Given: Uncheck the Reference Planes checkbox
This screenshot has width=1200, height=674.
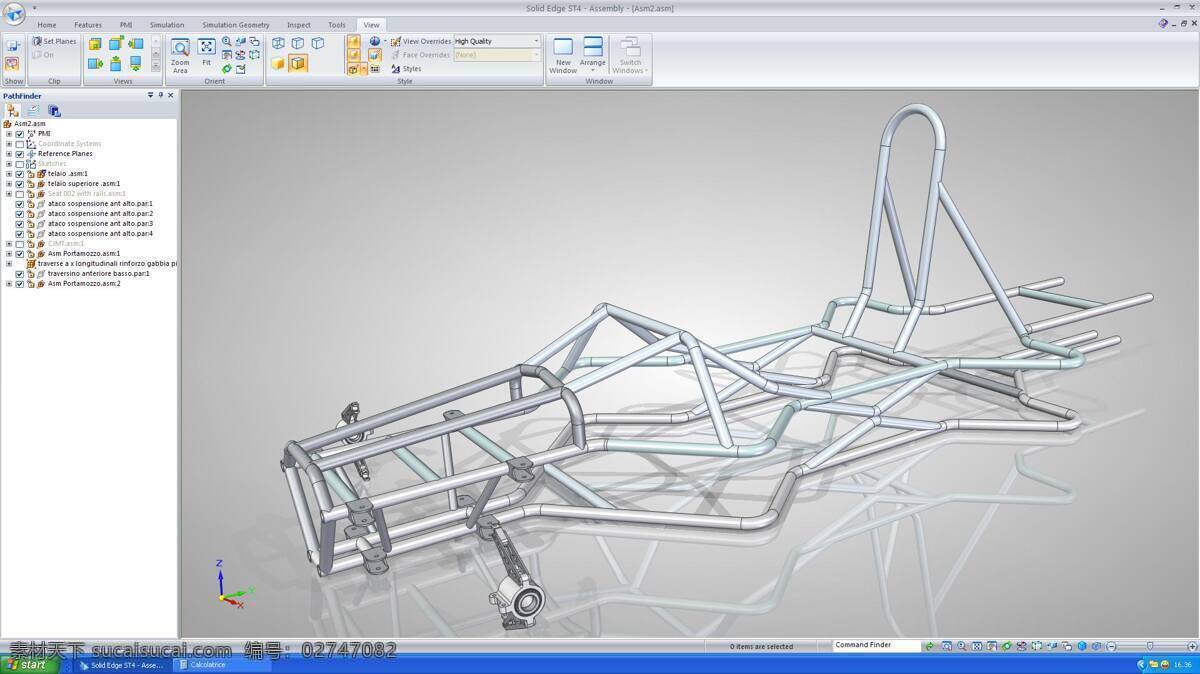Looking at the screenshot, I should (x=20, y=154).
